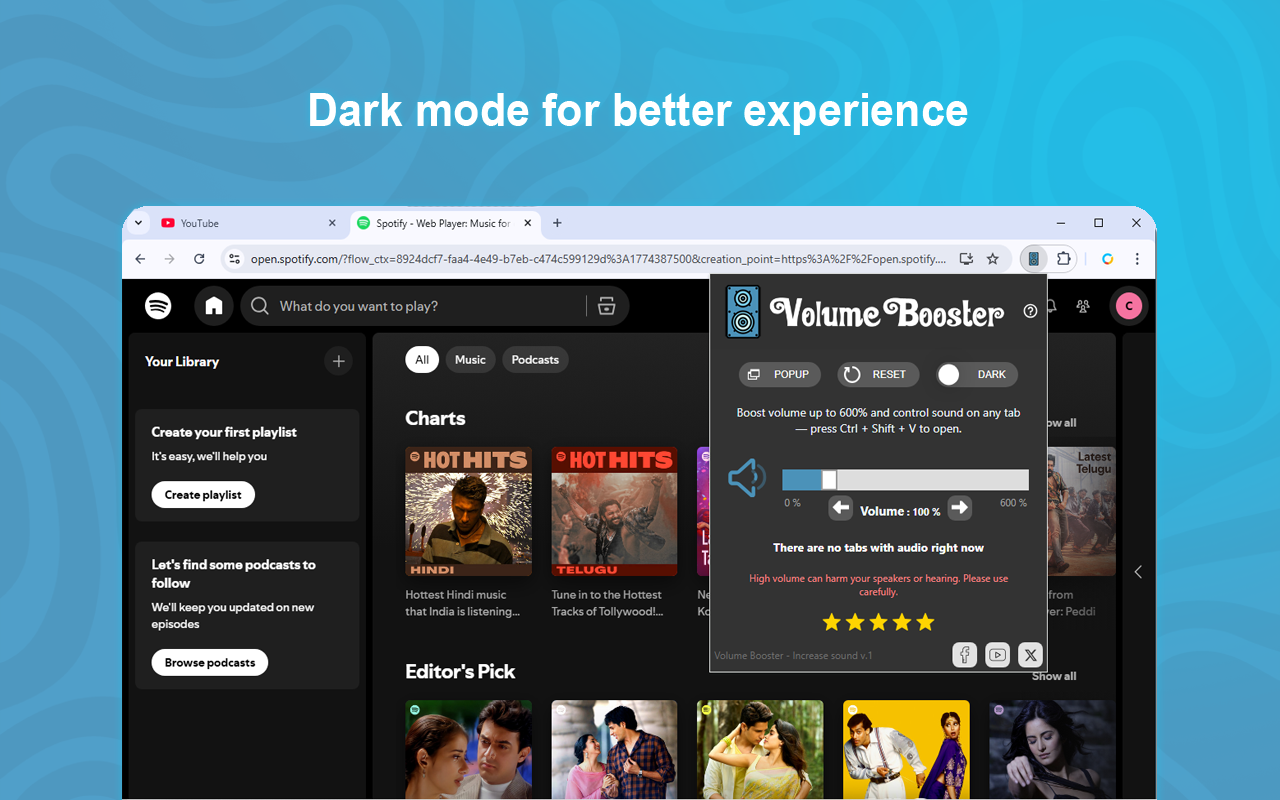
Task: Go back using the browser back arrow
Action: coord(140,259)
